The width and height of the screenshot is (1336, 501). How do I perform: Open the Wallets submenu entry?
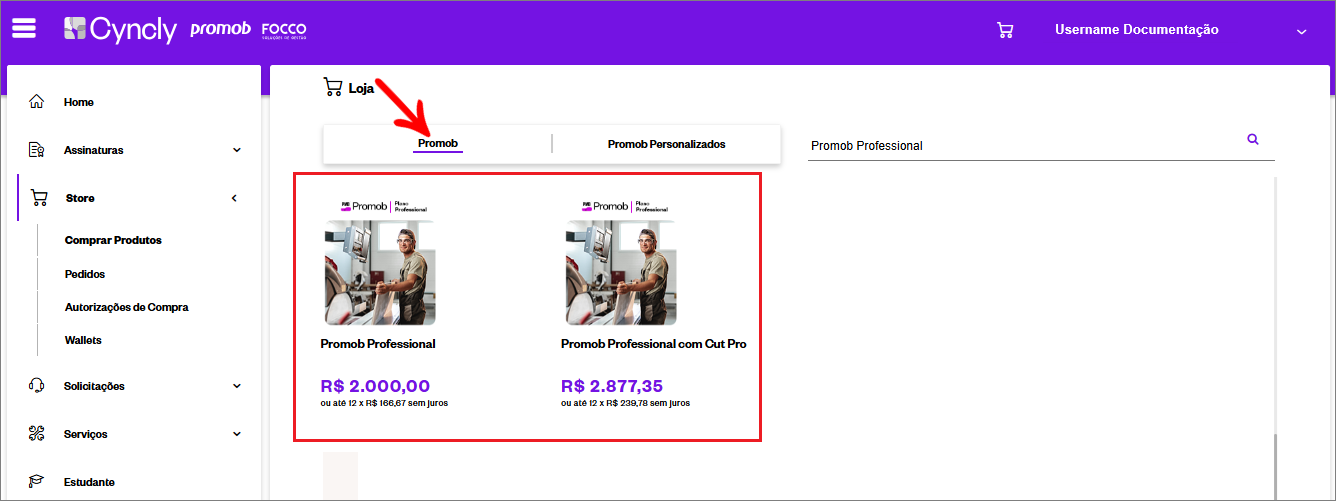[x=83, y=340]
